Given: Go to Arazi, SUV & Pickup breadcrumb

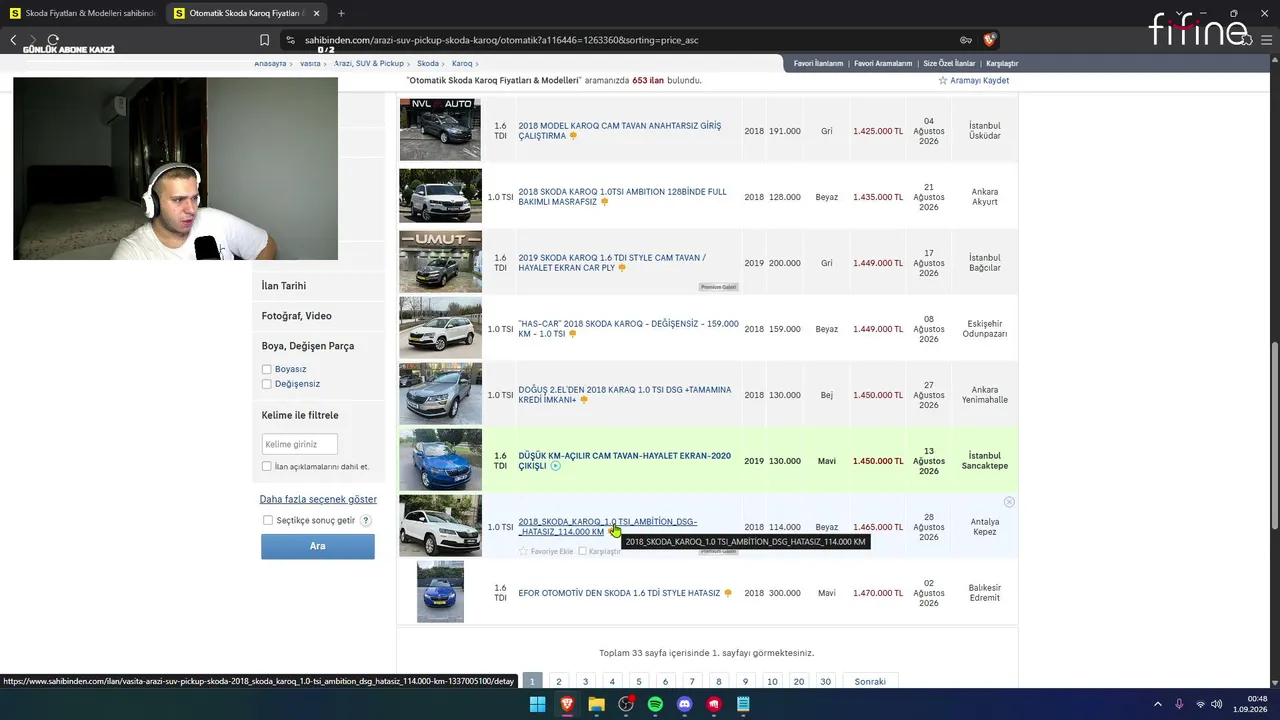Looking at the screenshot, I should [369, 63].
